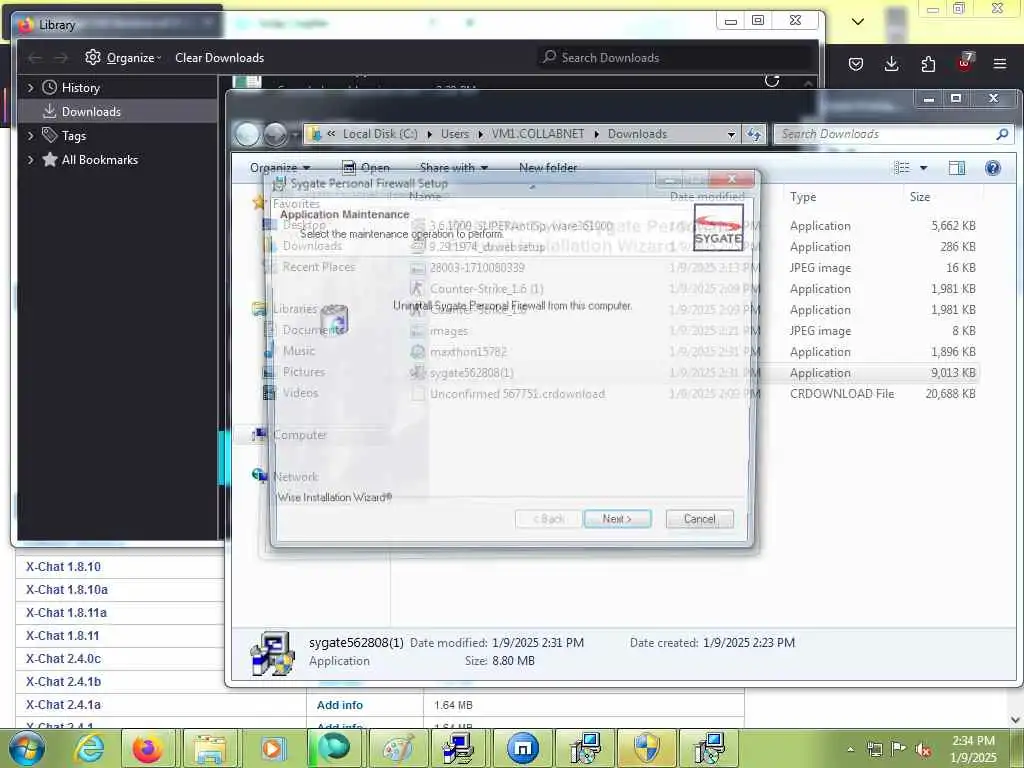Open Windows Explorer taskbar icon
1024x768 pixels.
(210, 748)
